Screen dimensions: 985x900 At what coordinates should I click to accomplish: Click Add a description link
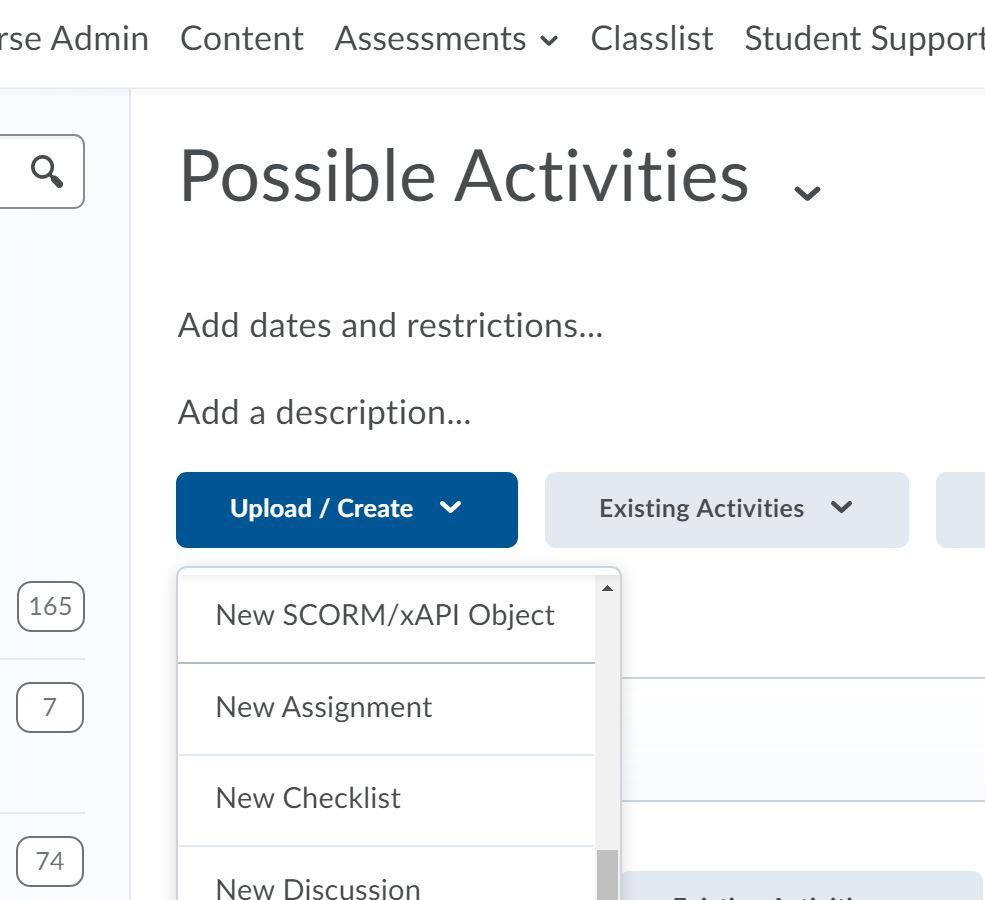coord(324,412)
